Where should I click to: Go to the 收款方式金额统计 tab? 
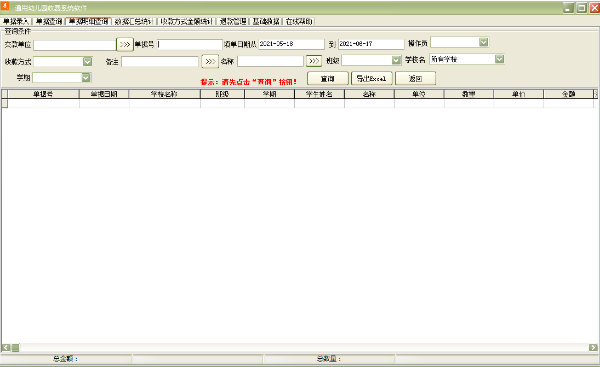[186, 21]
